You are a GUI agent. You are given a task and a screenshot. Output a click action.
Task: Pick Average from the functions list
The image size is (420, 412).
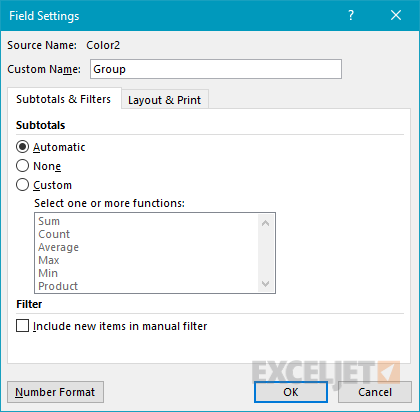point(58,247)
